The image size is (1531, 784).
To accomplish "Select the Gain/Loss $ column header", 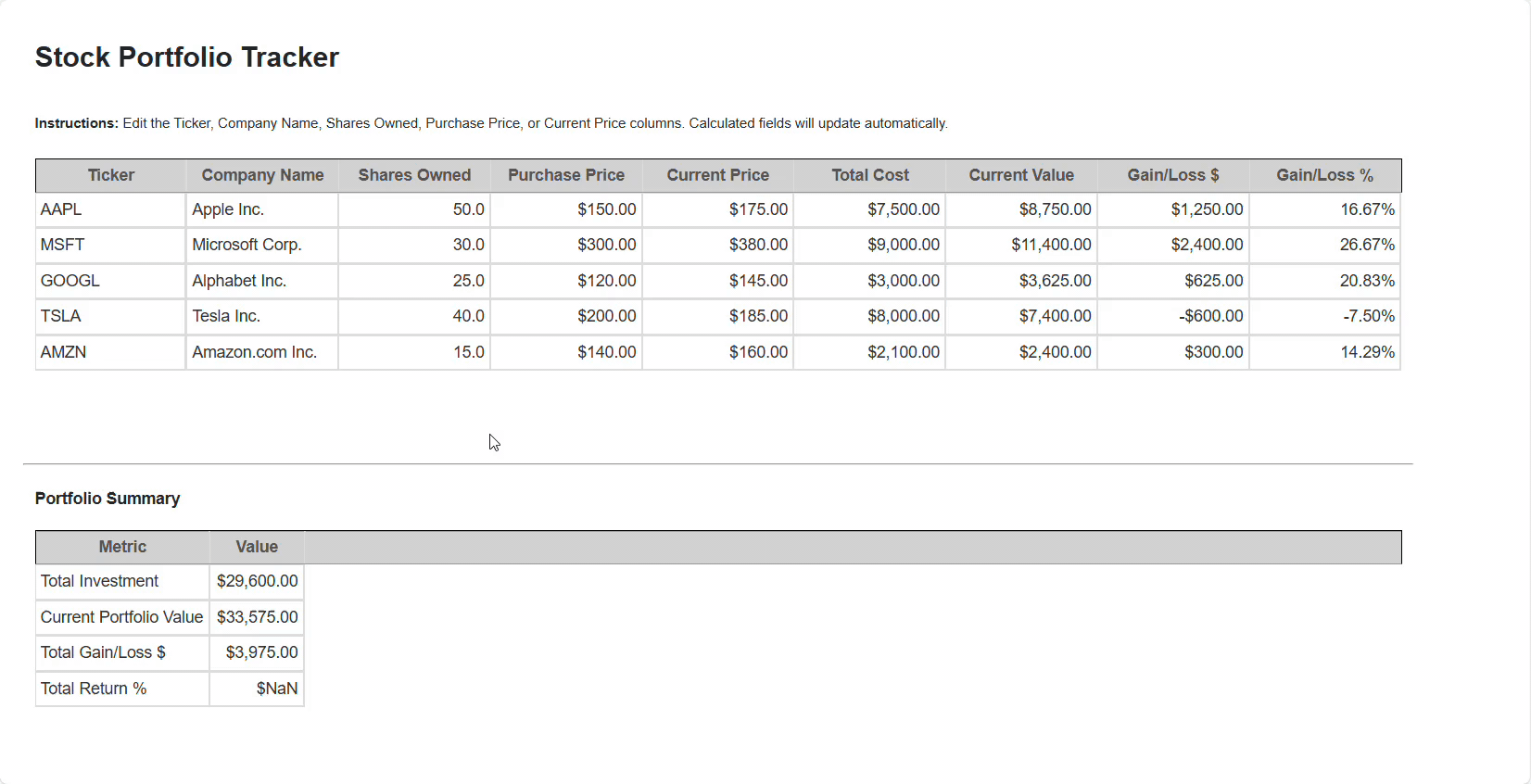I will 1173,175.
